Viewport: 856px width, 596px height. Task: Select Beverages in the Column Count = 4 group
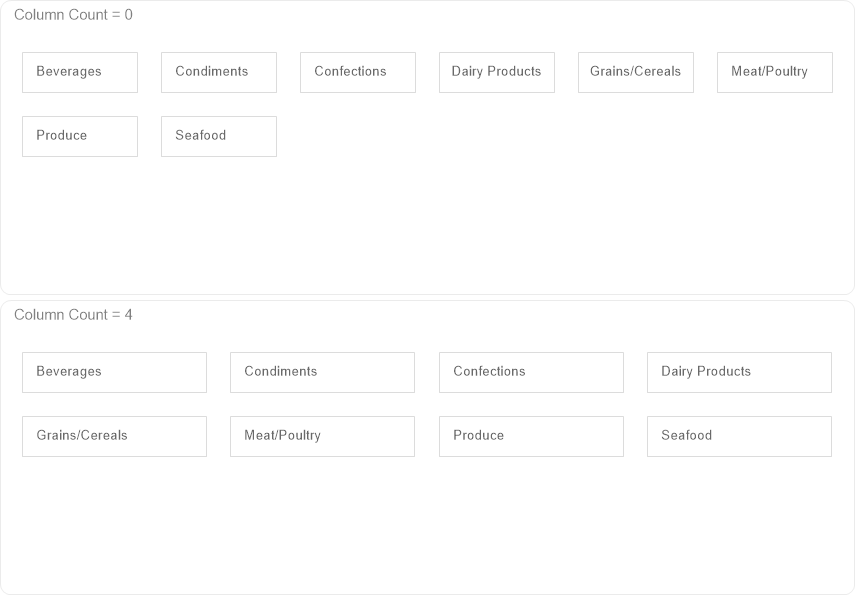[x=114, y=372]
